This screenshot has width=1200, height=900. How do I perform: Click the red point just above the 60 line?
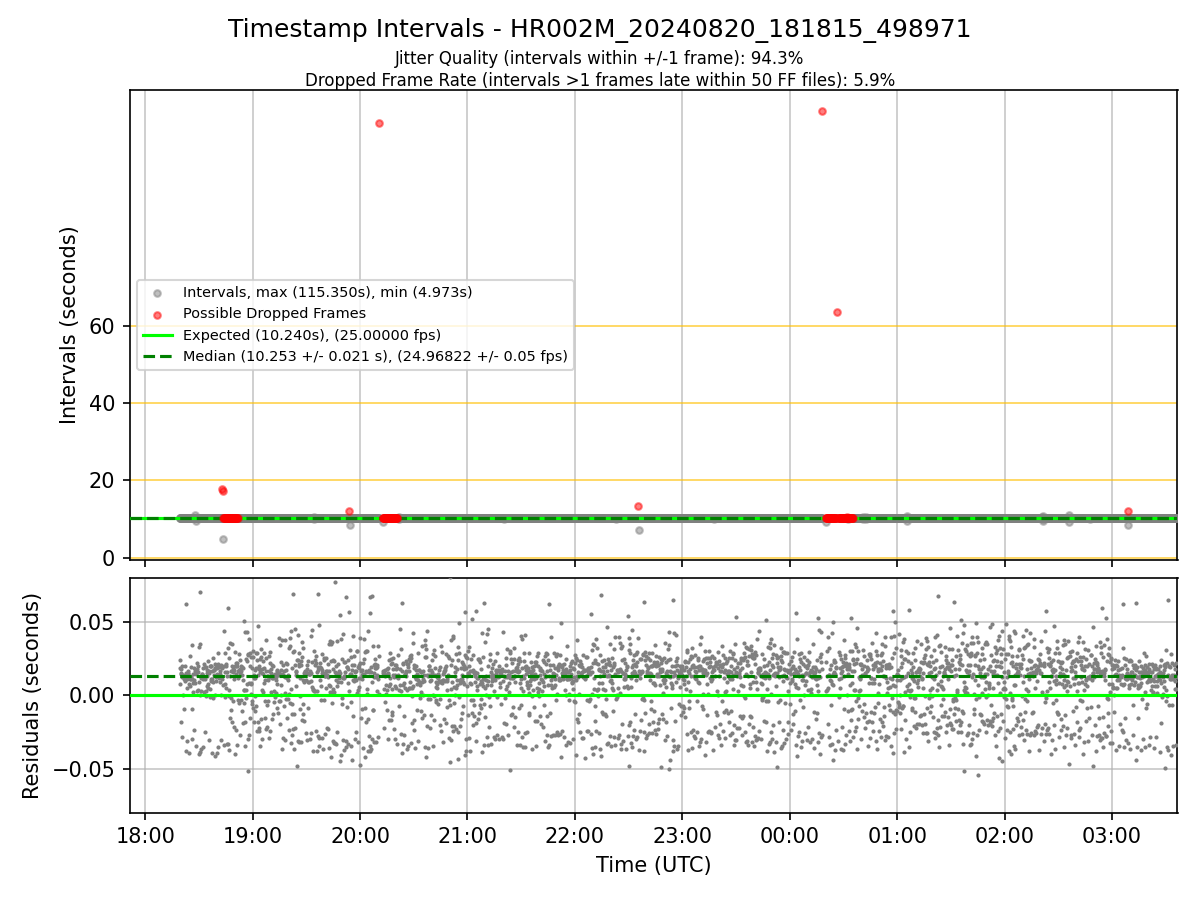coord(837,312)
